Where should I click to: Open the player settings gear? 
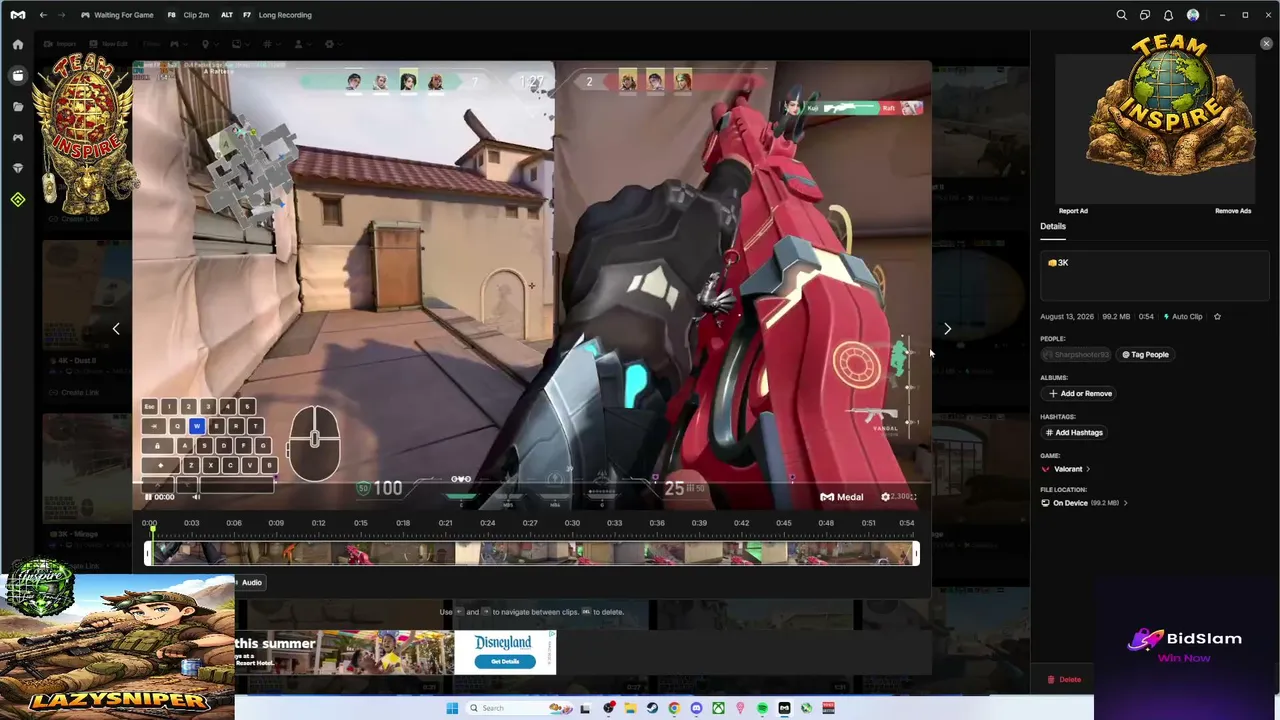point(885,497)
